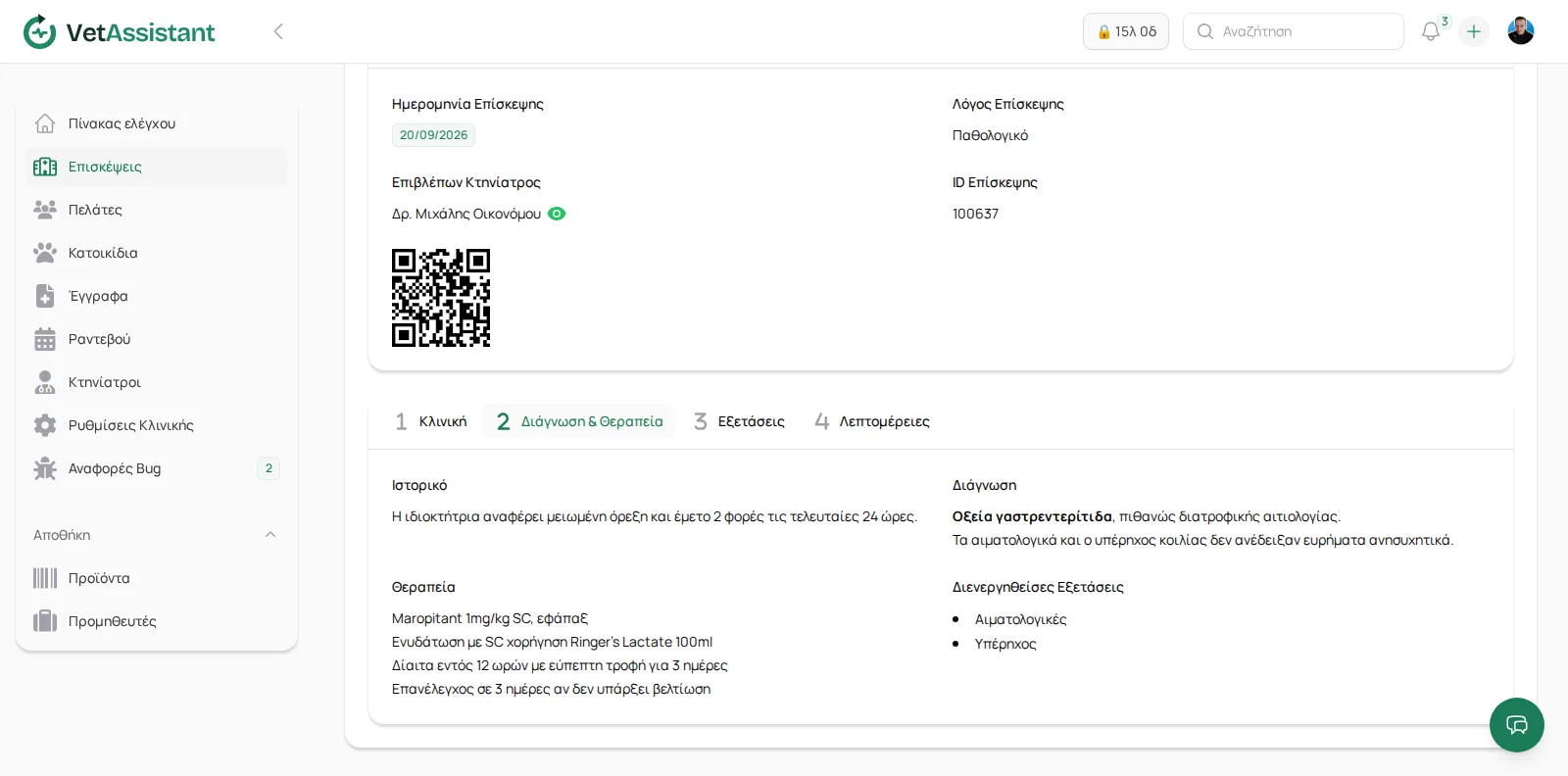
Task: Click the Maropitant 1mg/kg SC treatment line
Action: coord(490,618)
